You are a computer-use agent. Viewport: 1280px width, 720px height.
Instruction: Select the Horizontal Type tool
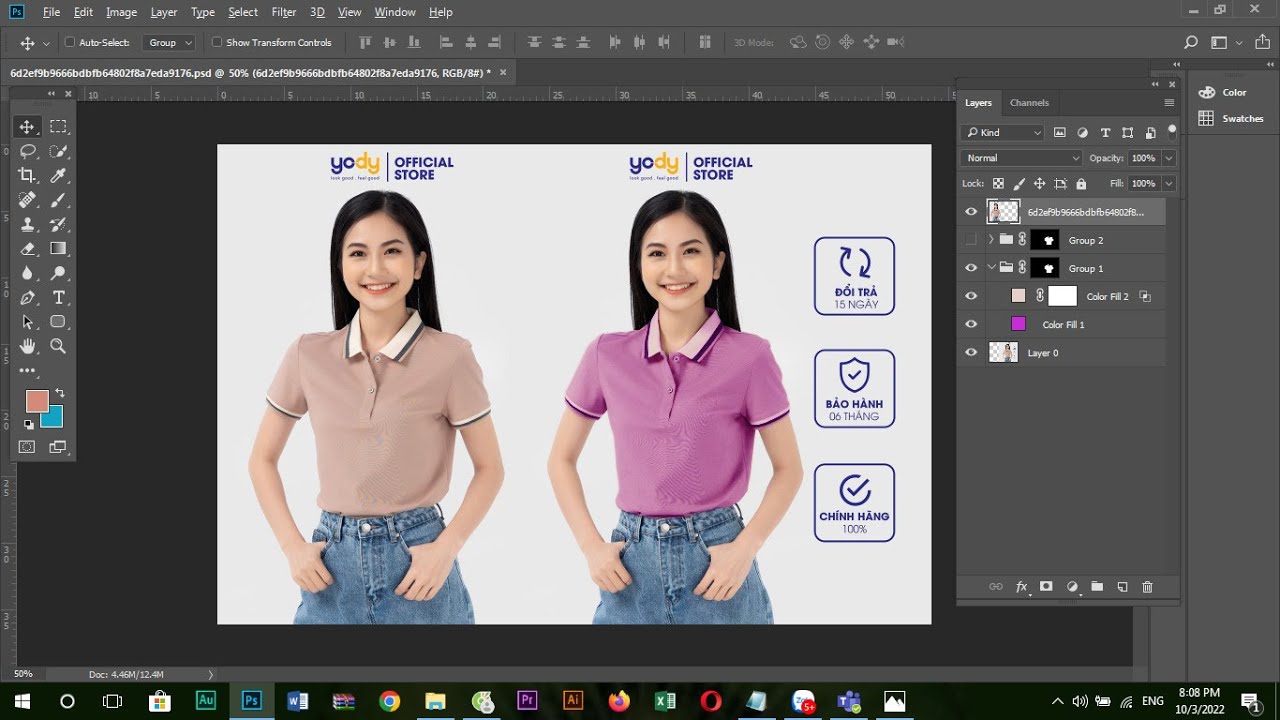click(x=58, y=297)
